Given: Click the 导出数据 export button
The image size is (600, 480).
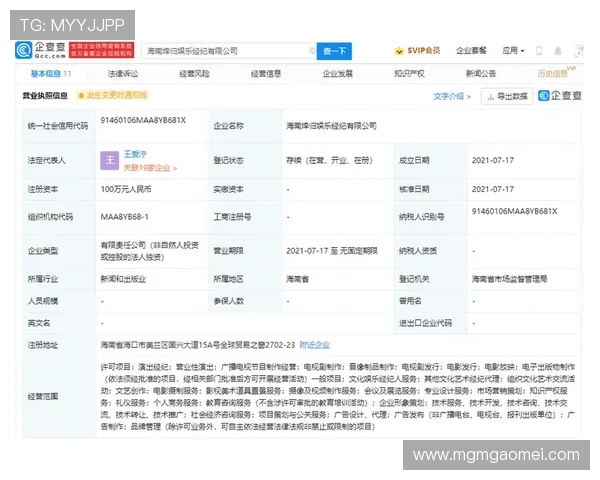Looking at the screenshot, I should point(507,96).
